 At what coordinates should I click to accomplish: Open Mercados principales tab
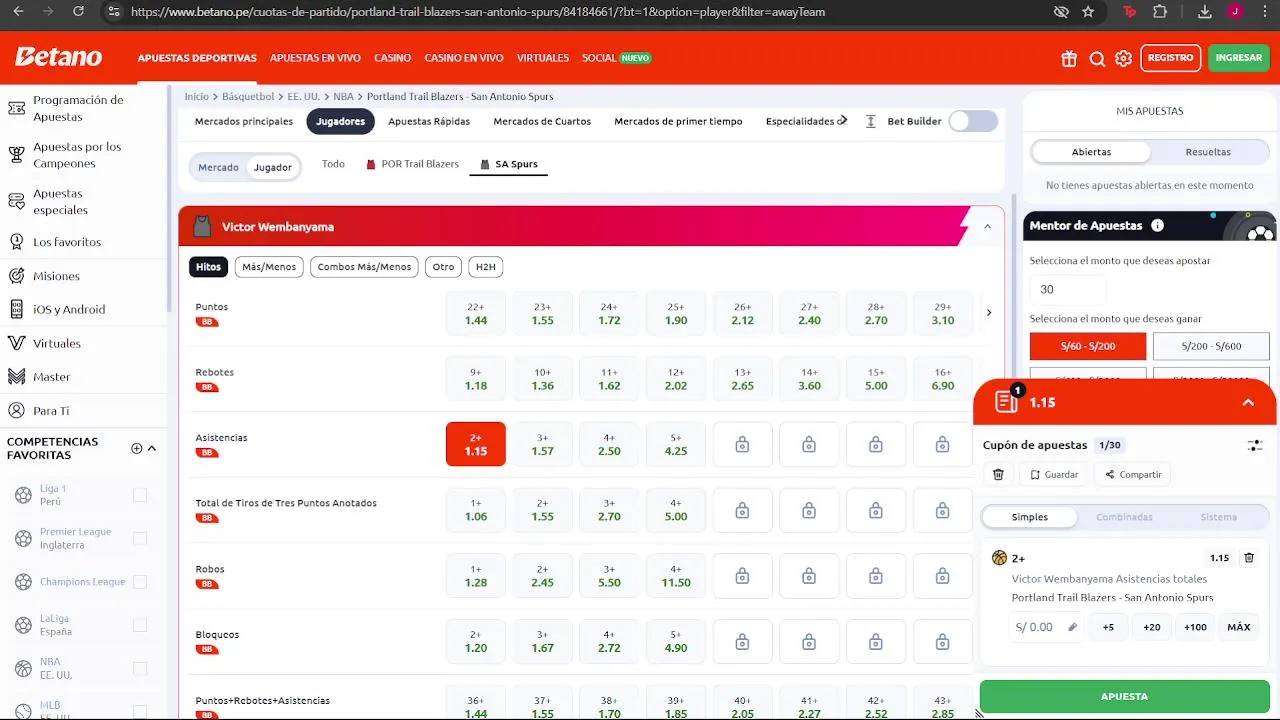pos(244,121)
